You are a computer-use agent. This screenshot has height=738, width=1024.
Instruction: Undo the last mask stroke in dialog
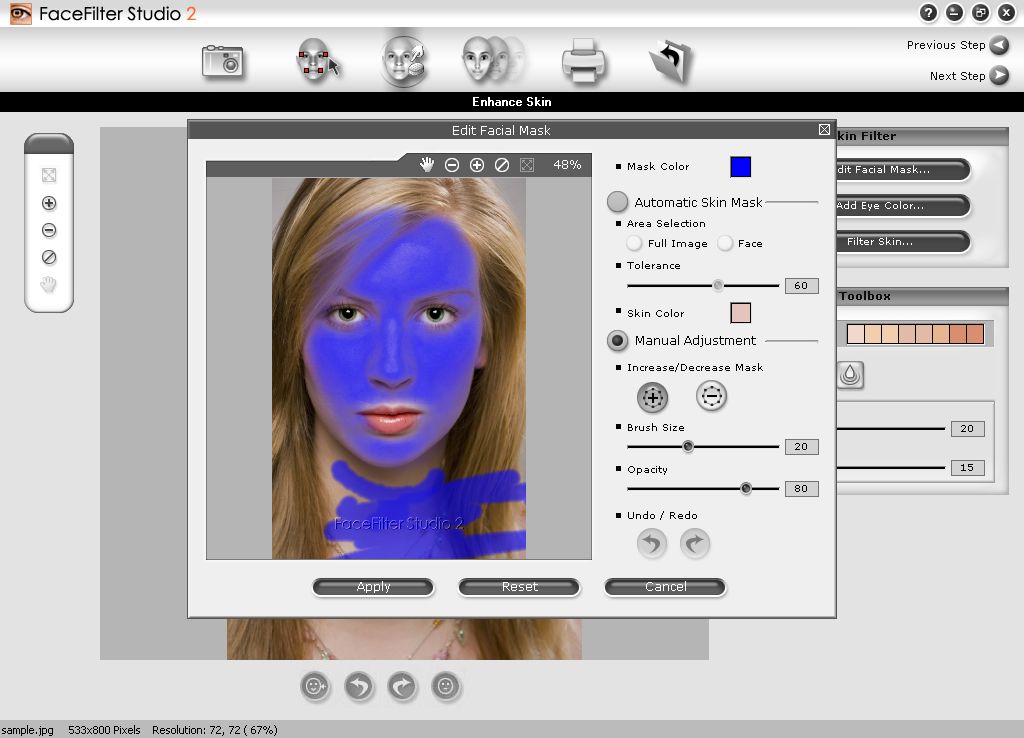(x=652, y=543)
